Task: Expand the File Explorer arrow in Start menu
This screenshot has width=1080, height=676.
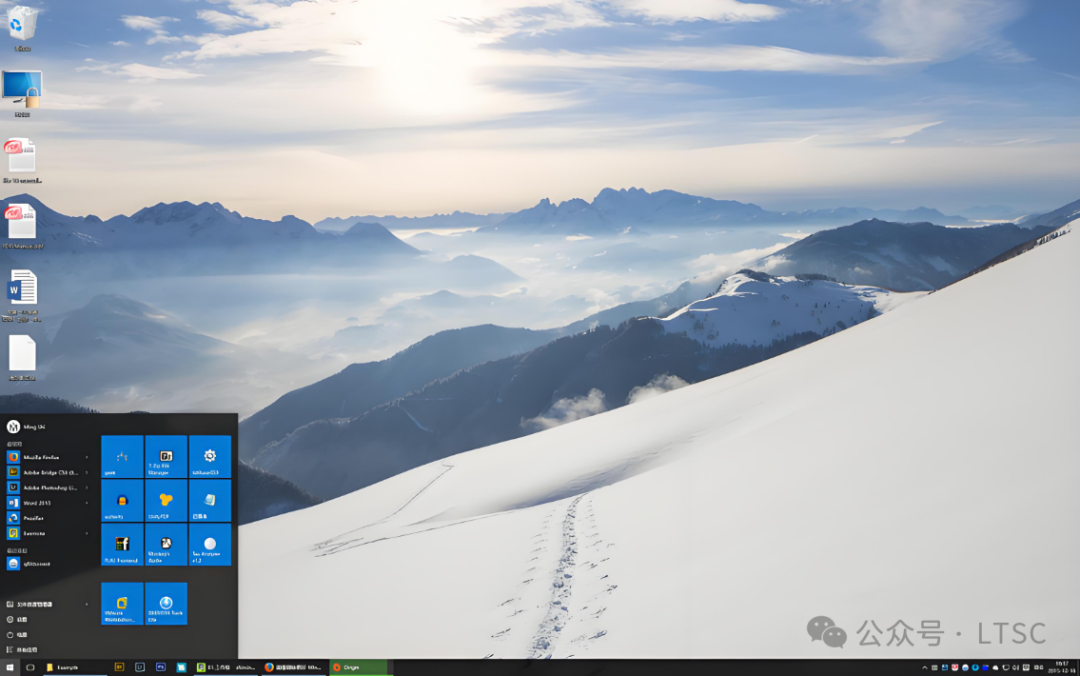Action: coord(87,604)
